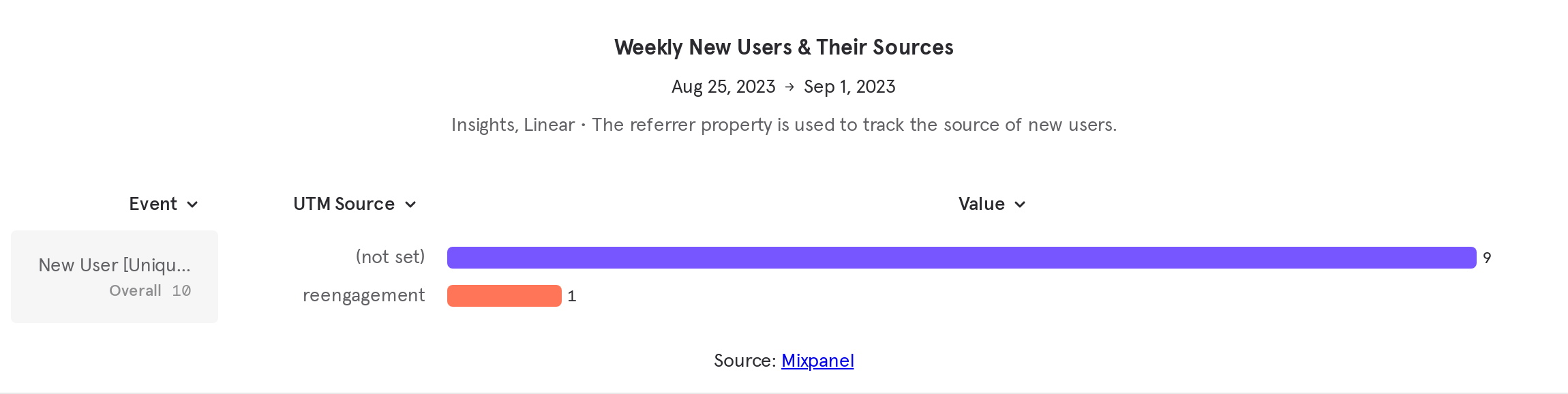
Task: Click the value 1 bar label
Action: 572,297
